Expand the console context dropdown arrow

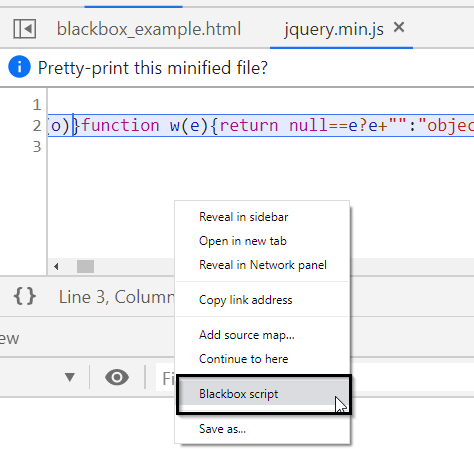tap(70, 377)
